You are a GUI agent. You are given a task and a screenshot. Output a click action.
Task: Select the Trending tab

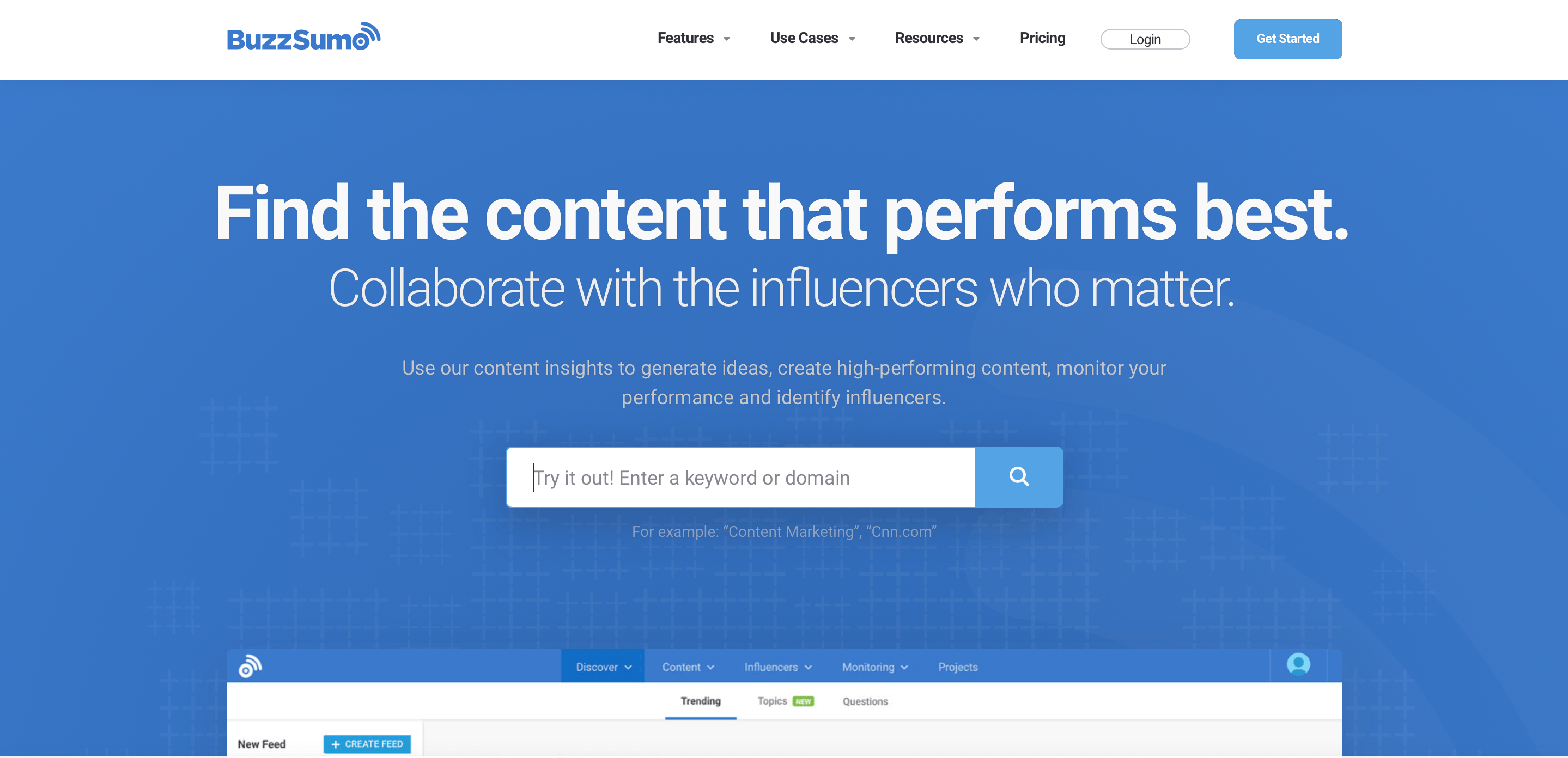pos(700,701)
